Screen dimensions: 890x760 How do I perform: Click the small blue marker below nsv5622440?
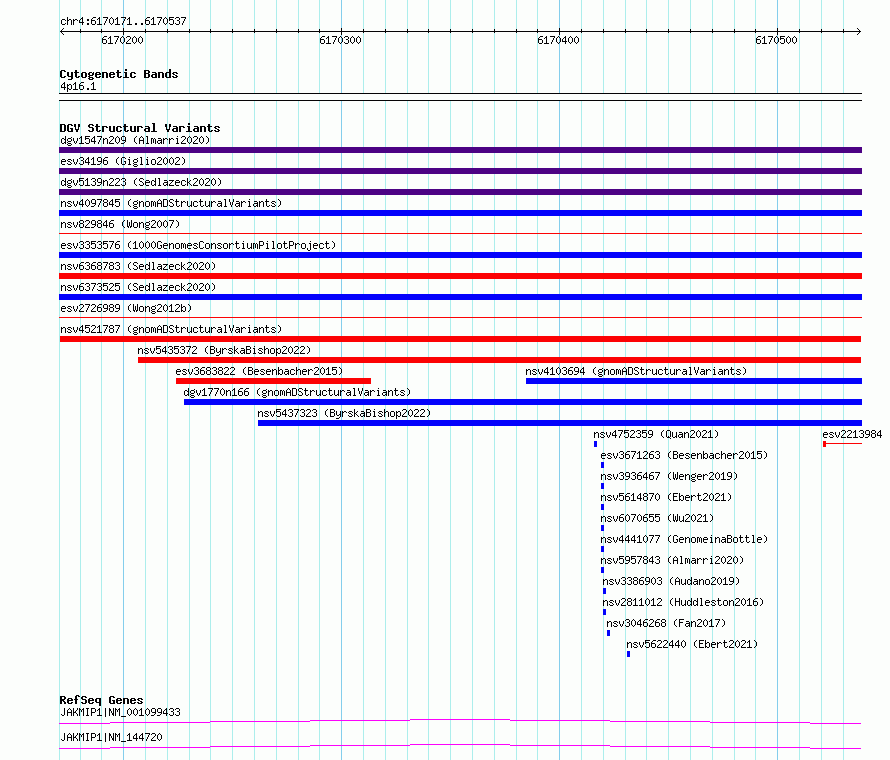(x=628, y=654)
